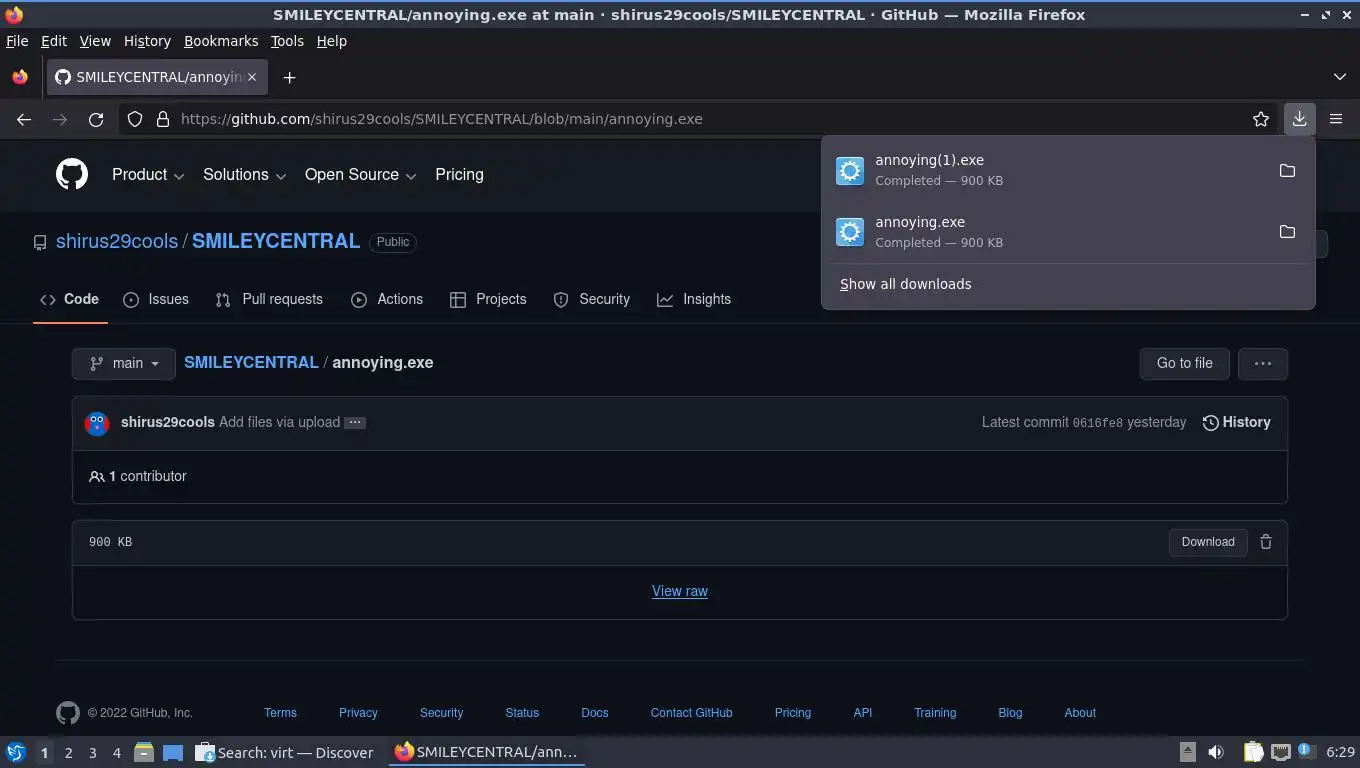1360x768 pixels.
Task: Open the View menu
Action: (95, 41)
